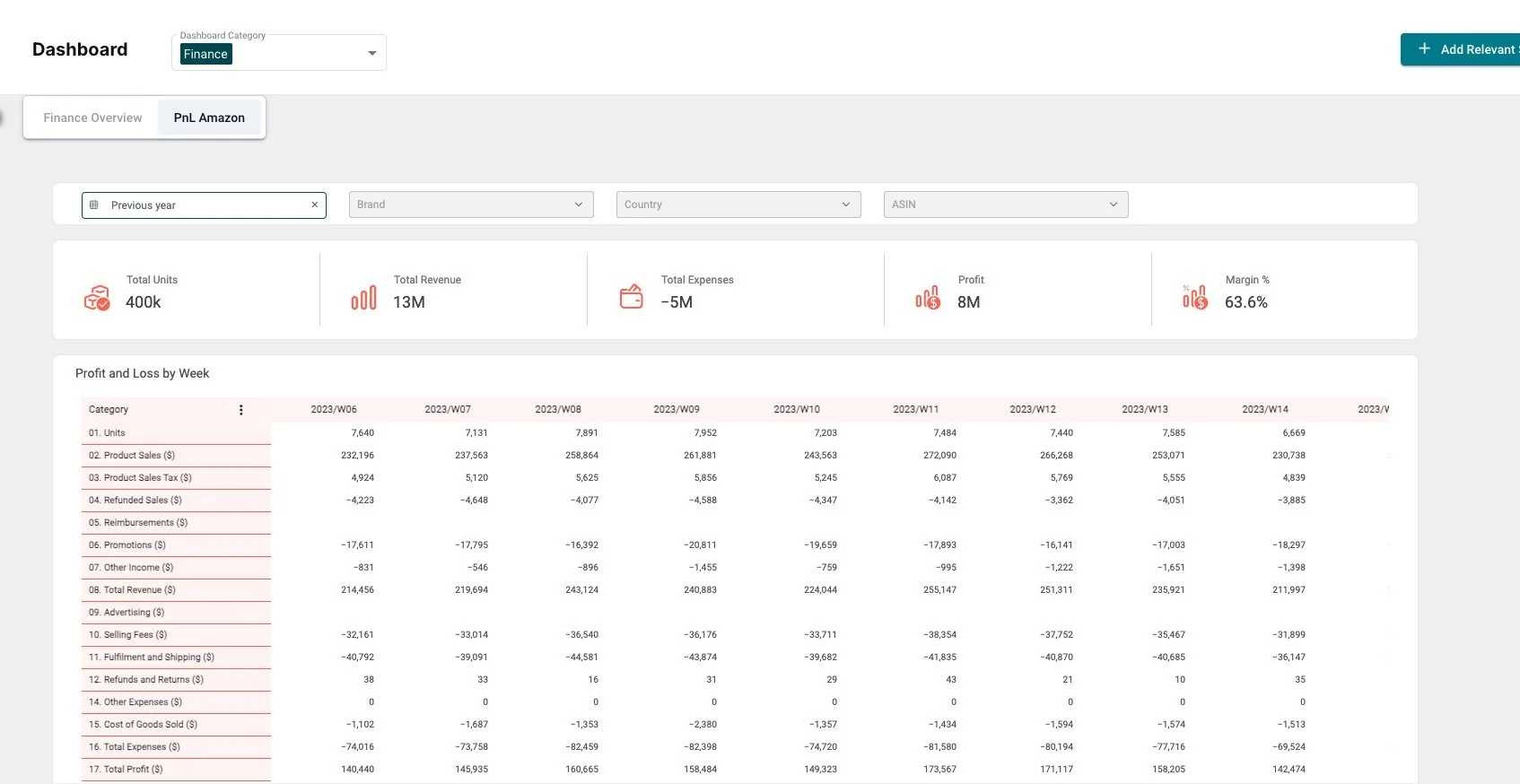The height and width of the screenshot is (784, 1520).
Task: Click the 2023/W09 column header
Action: [677, 409]
